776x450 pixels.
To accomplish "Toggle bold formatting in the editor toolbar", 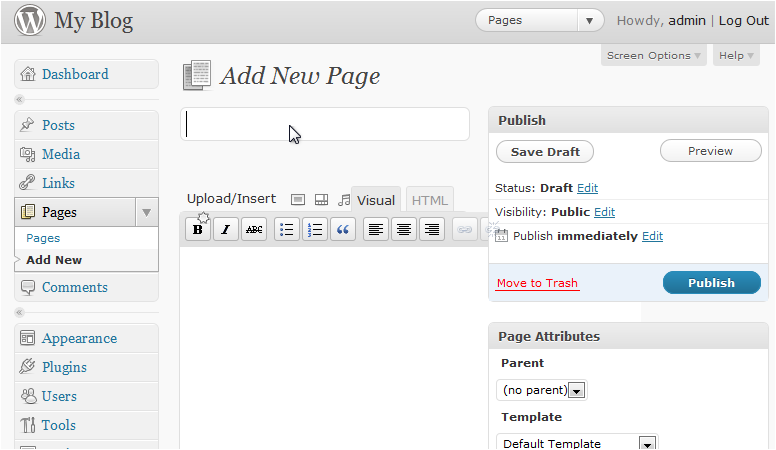I will click(198, 229).
